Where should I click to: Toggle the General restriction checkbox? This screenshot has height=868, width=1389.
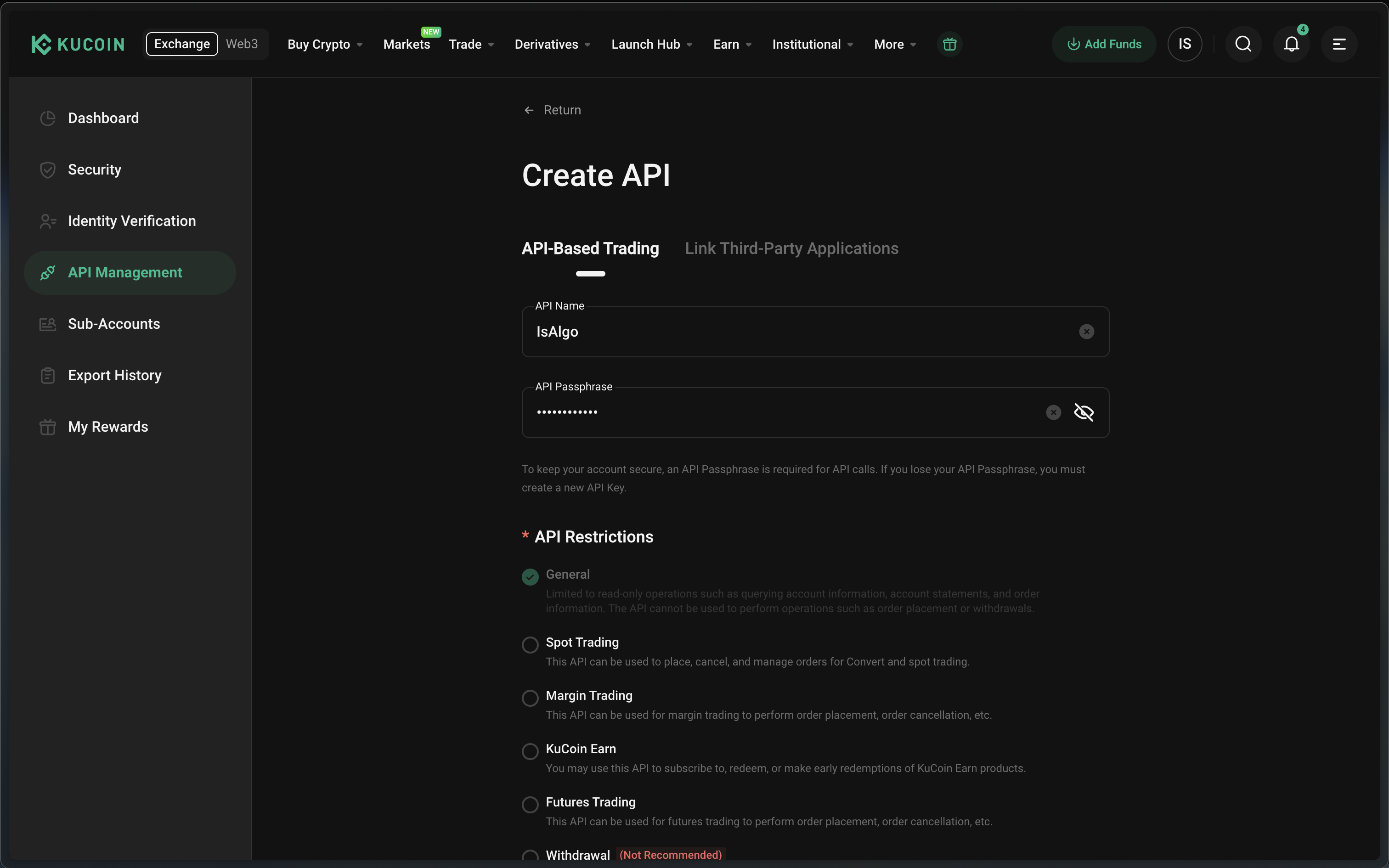pos(530,576)
